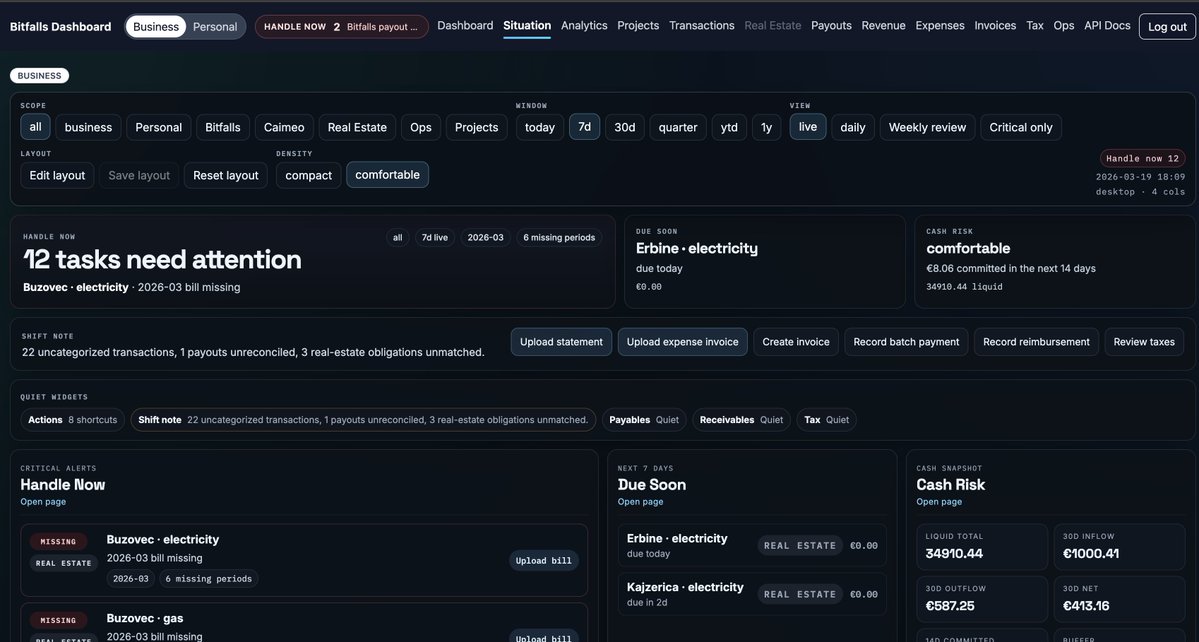The width and height of the screenshot is (1199, 642).
Task: Expand the Tax Quiet widget
Action: click(x=827, y=420)
